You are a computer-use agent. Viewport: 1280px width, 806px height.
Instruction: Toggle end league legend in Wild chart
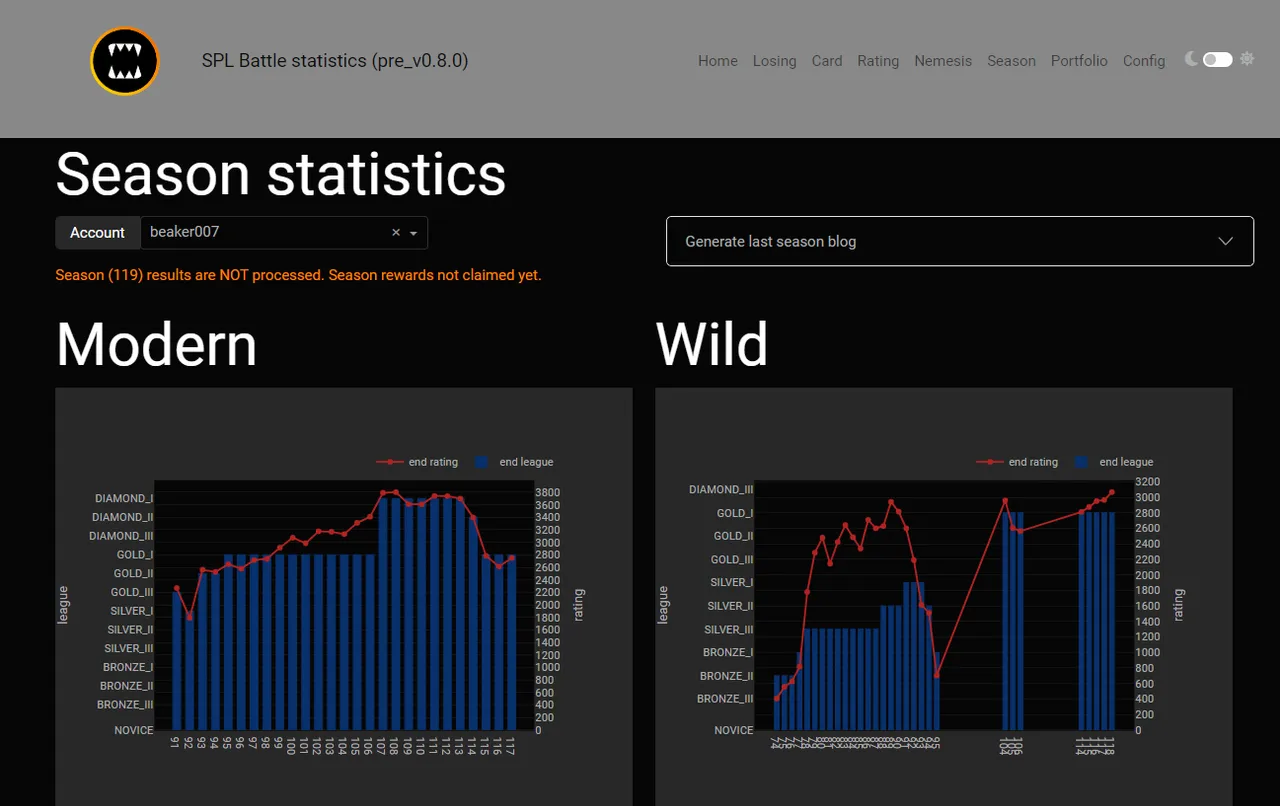[1114, 462]
